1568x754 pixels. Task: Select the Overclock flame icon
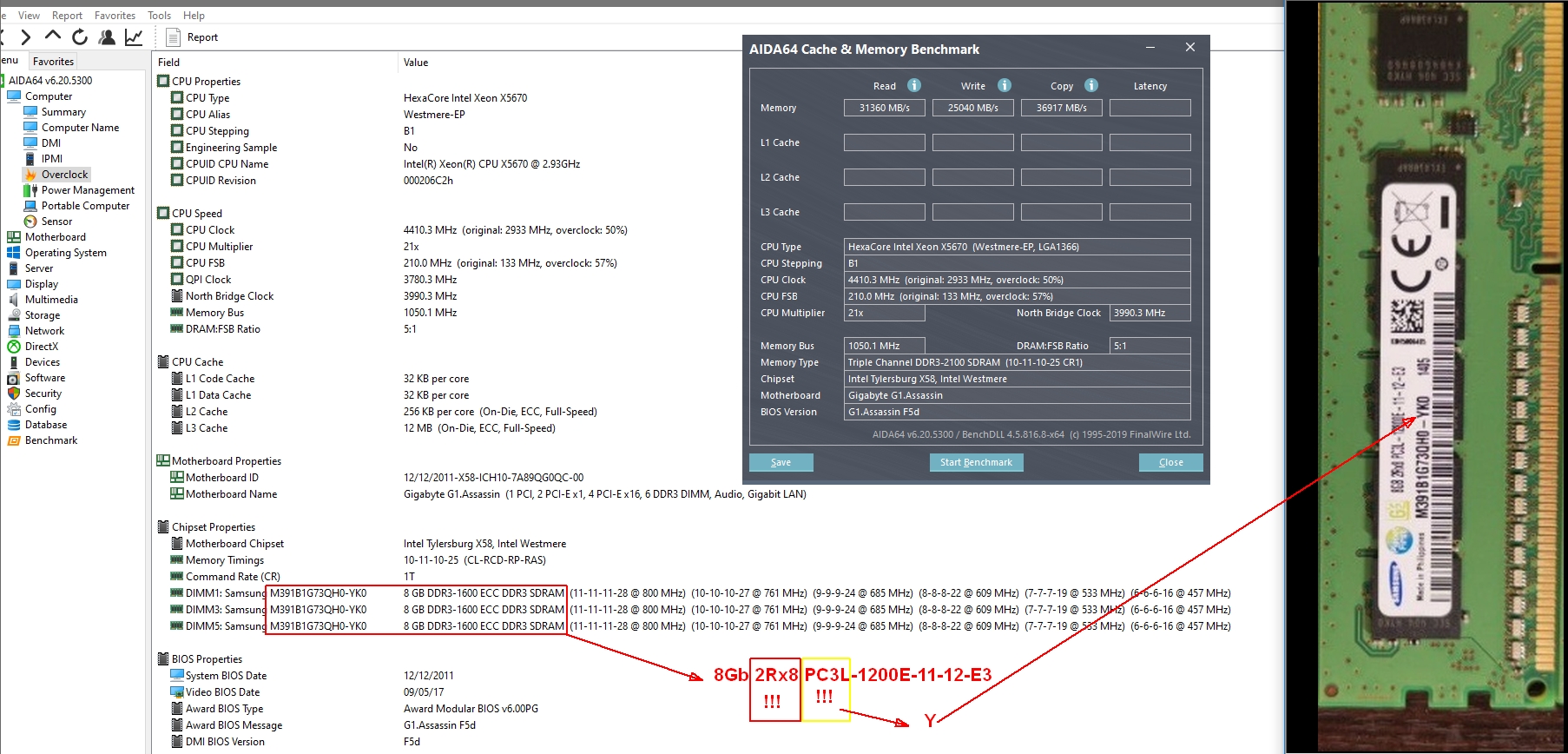point(30,175)
